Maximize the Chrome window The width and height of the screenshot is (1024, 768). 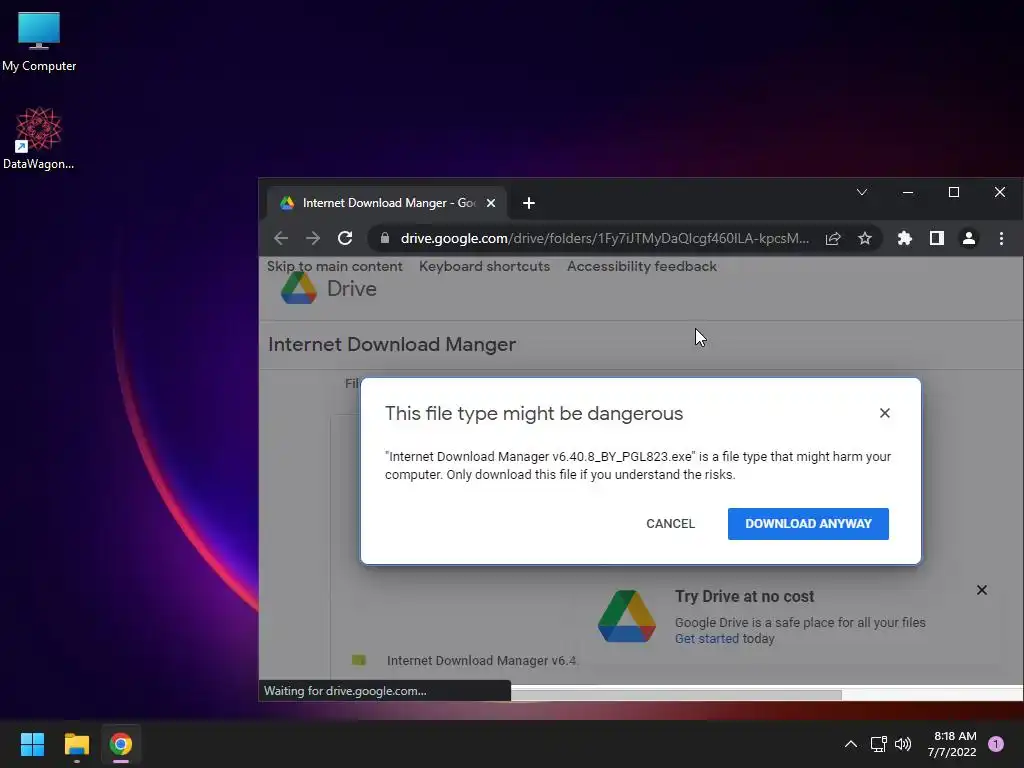coord(953,192)
